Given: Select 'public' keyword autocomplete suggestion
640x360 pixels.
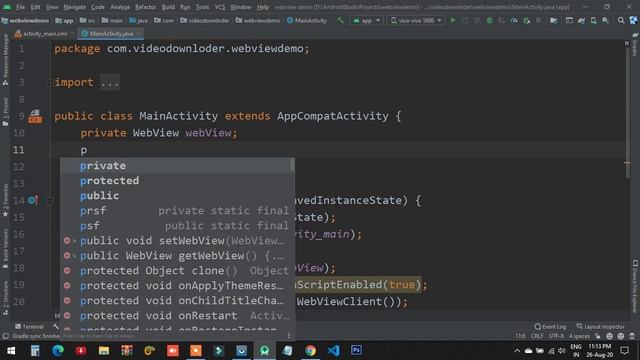Looking at the screenshot, I should 176,196.
